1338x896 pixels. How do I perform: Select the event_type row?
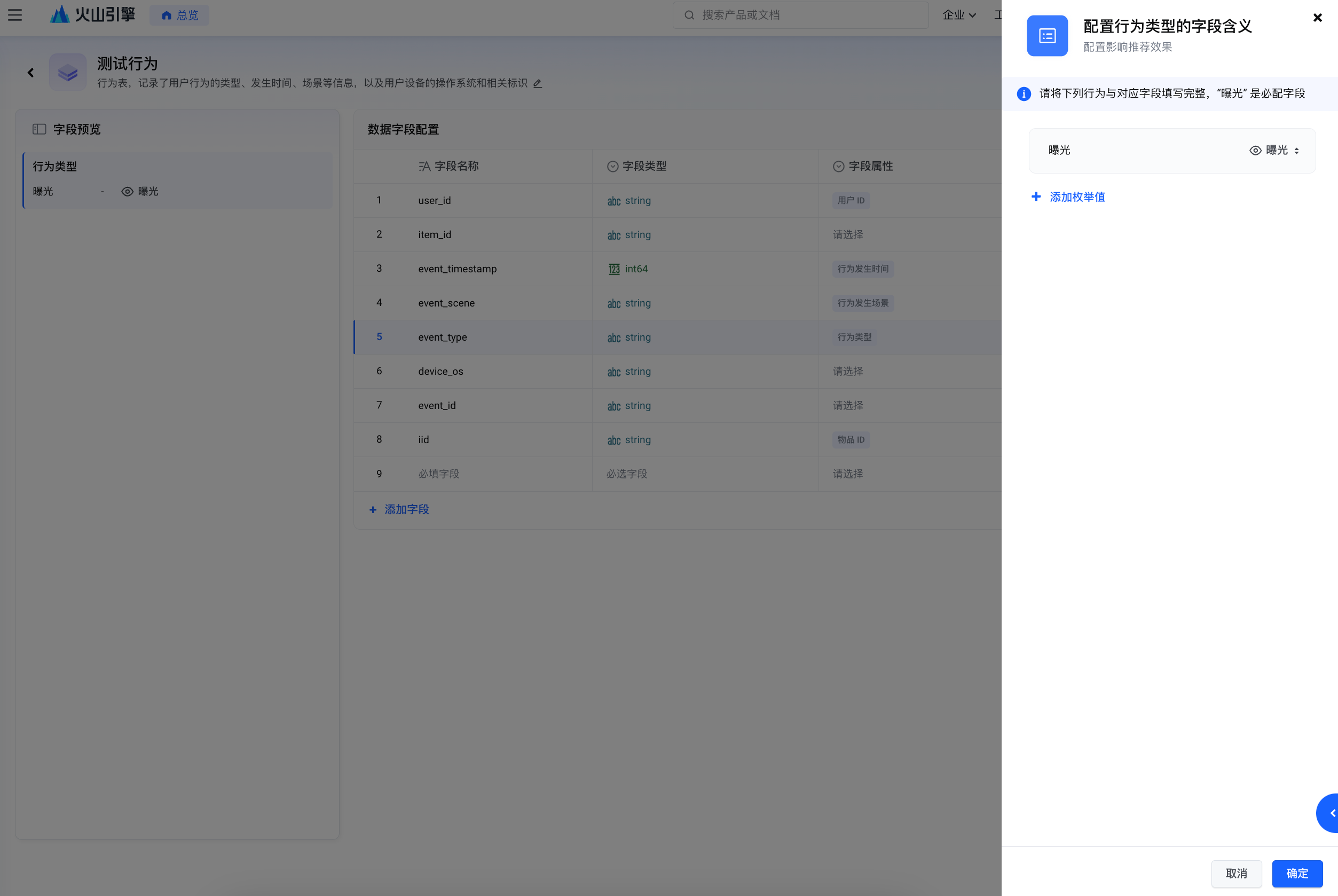click(442, 337)
